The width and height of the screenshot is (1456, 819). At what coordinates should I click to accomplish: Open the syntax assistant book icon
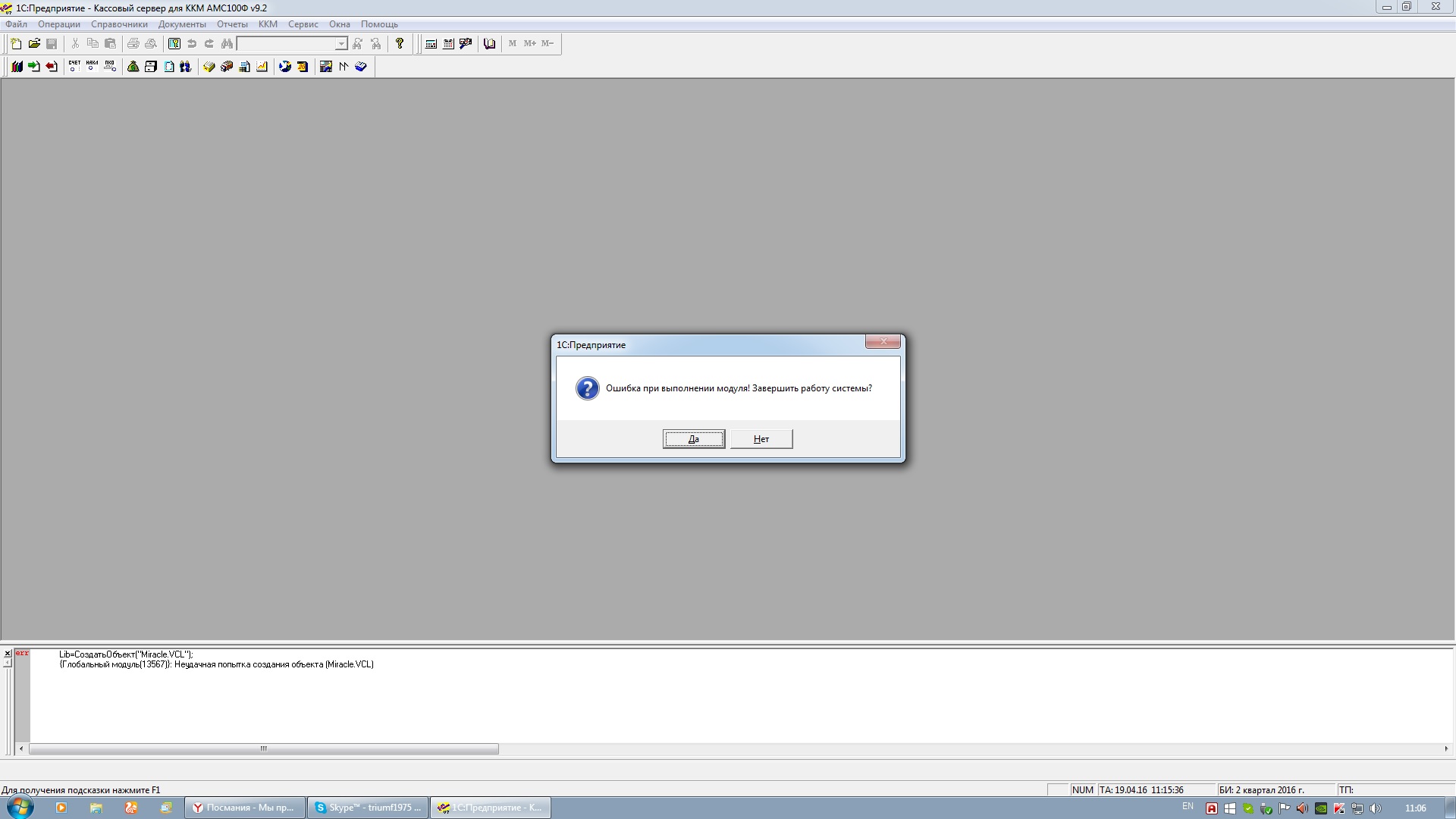click(489, 44)
